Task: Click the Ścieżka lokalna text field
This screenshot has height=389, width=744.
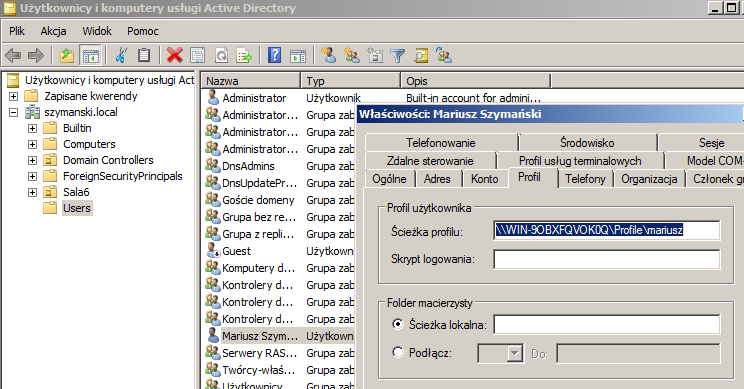Action: tap(606, 324)
